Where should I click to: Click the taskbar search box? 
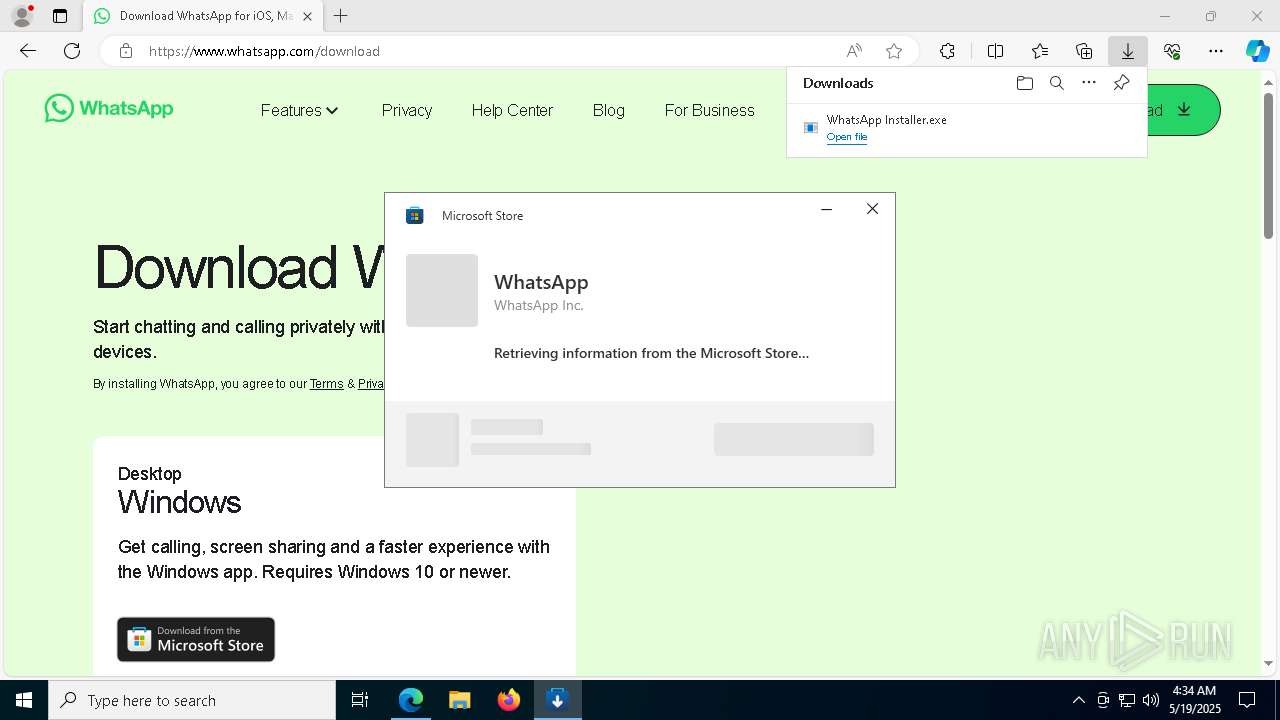click(192, 700)
